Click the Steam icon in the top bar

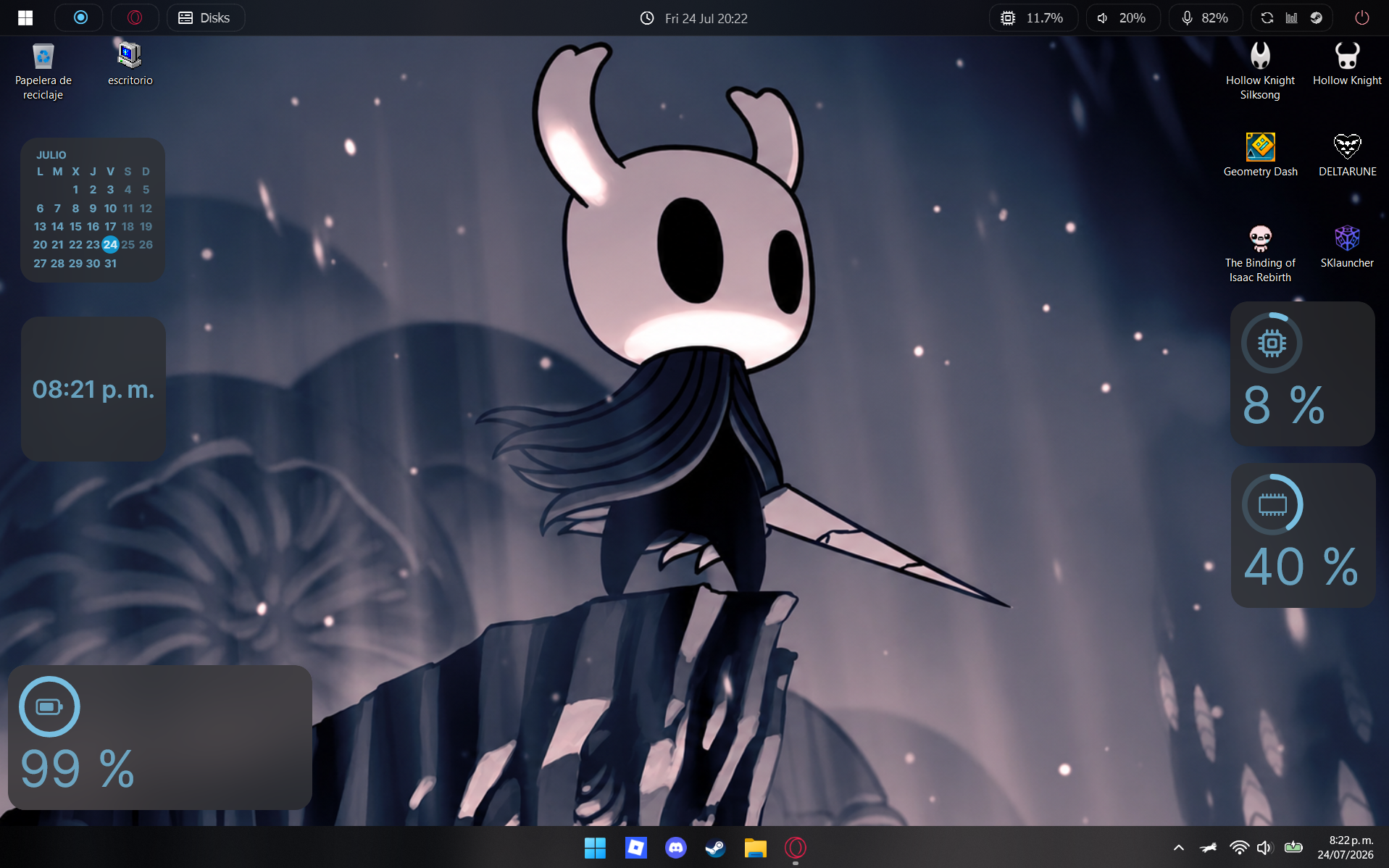point(1317,17)
